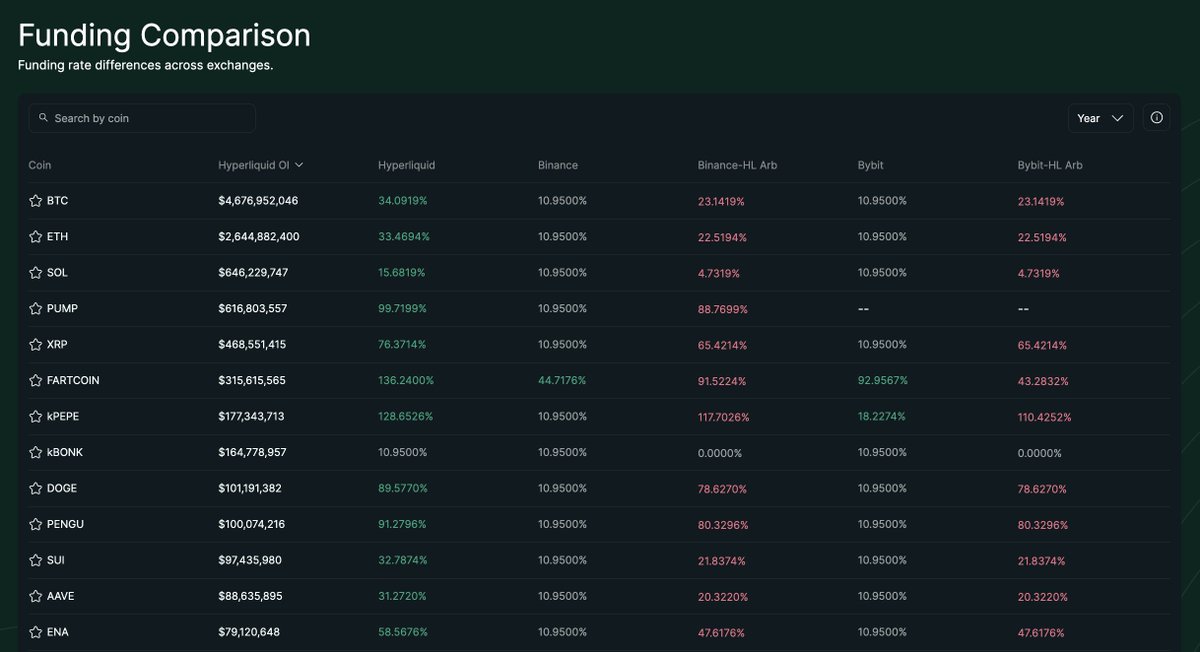
Task: Mark kBONK as favorite via star
Action: [35, 453]
